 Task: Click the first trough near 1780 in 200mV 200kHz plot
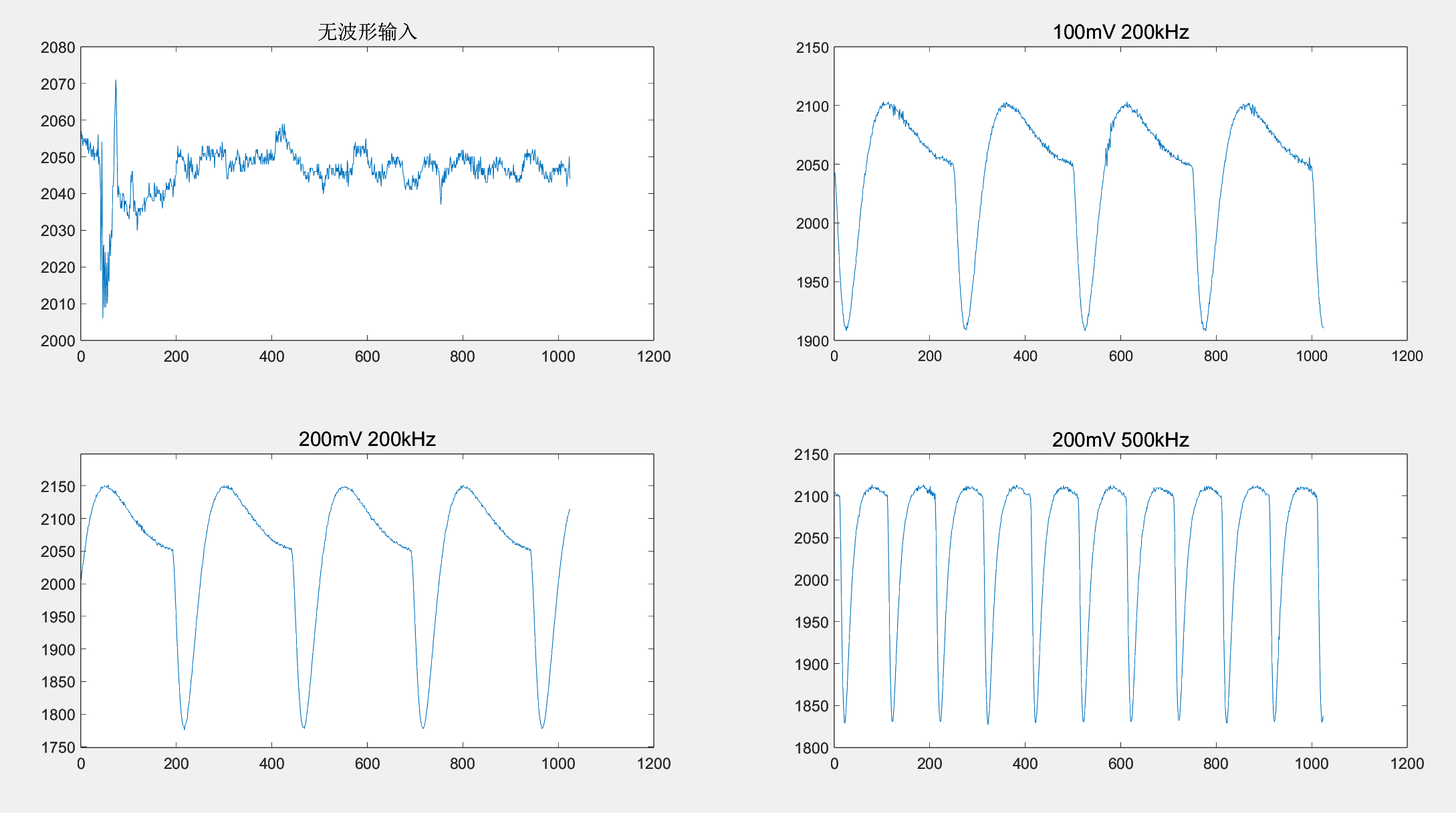coord(185,727)
